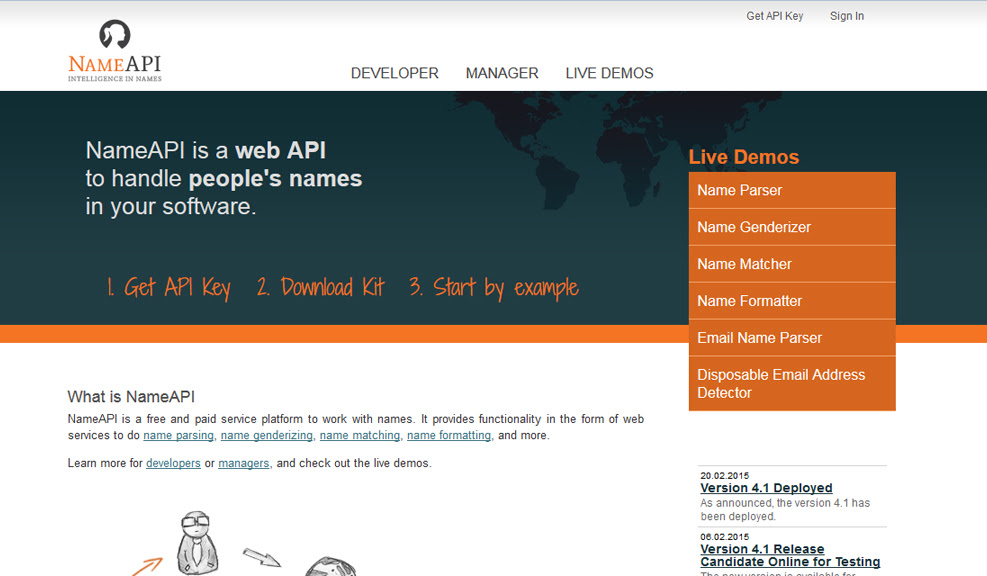Click the NameAPI logo
987x576 pixels.
pyautogui.click(x=115, y=51)
